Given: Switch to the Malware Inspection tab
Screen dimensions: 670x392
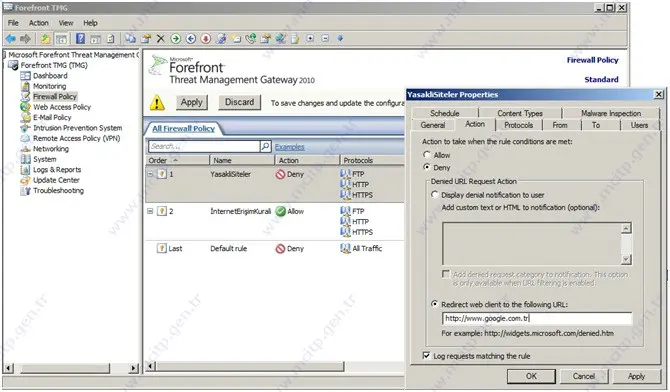Looking at the screenshot, I should pos(611,113).
